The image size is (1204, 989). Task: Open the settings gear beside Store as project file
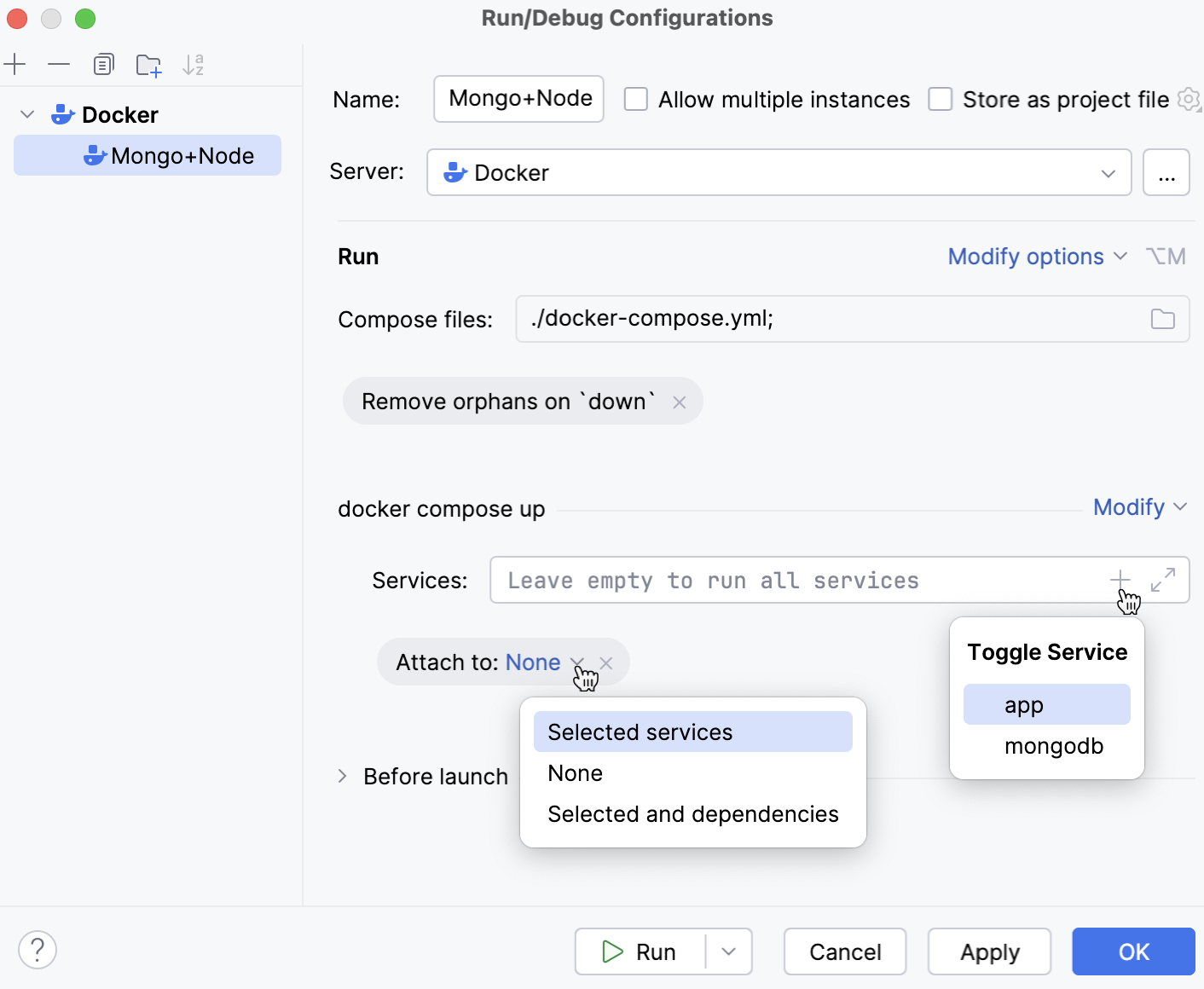coord(1189,99)
